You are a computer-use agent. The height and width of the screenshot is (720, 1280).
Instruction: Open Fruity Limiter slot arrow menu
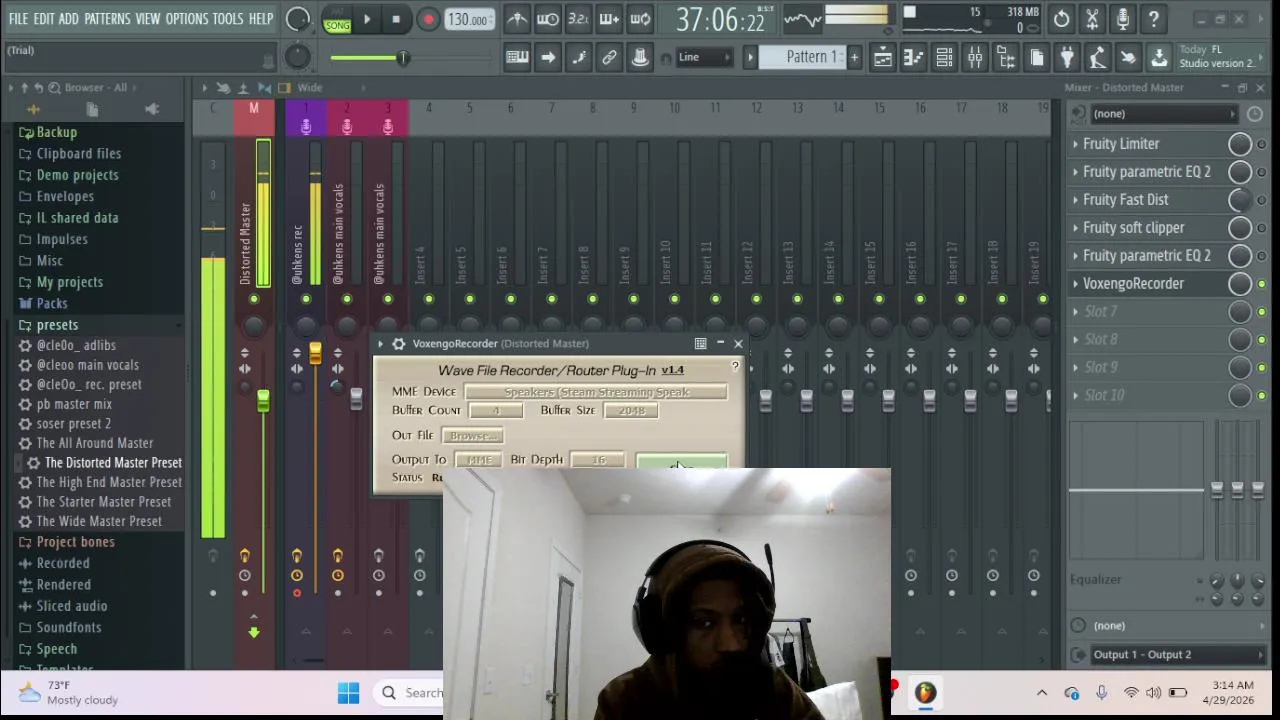point(1076,144)
